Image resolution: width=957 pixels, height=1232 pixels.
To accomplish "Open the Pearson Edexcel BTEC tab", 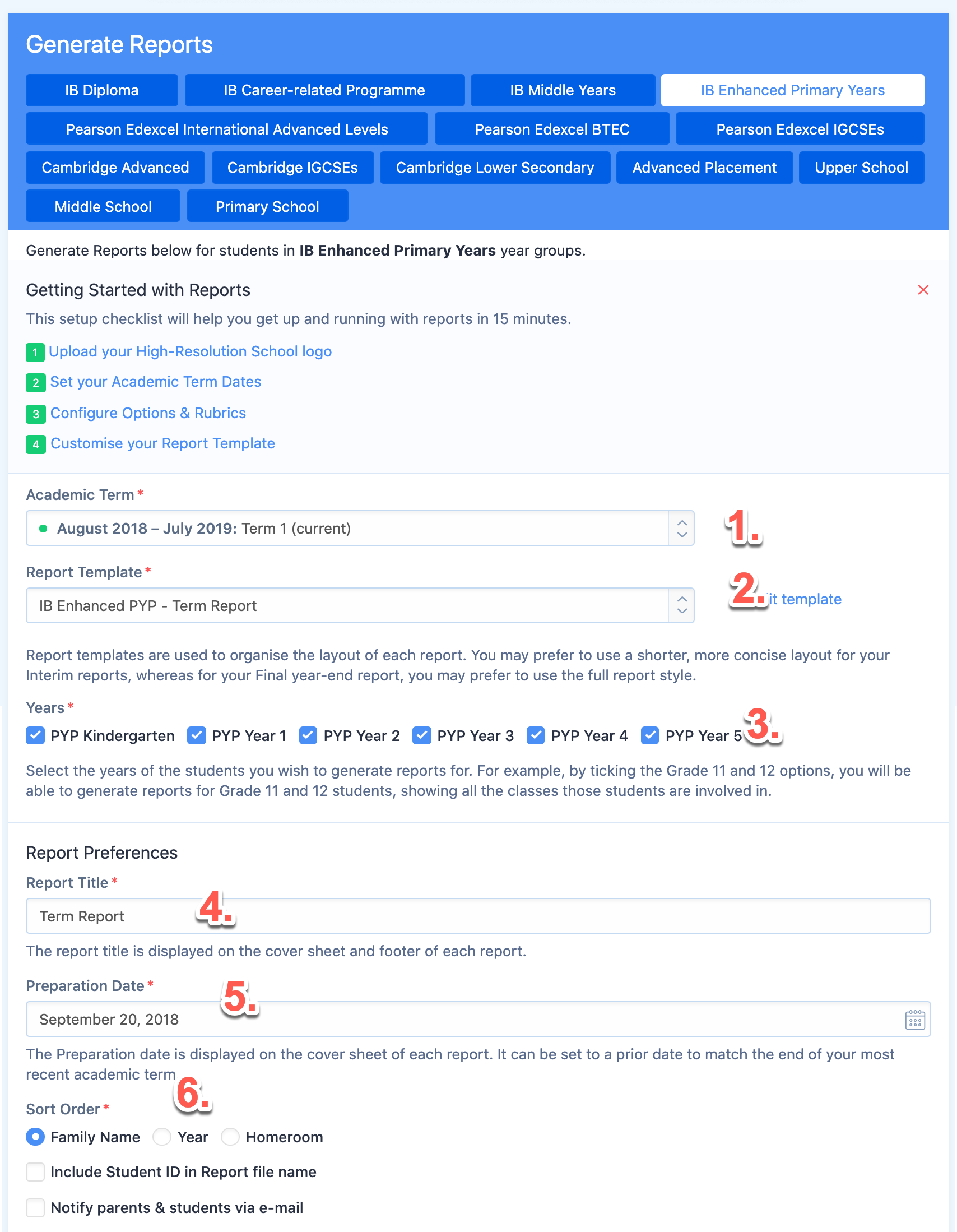I will point(552,129).
